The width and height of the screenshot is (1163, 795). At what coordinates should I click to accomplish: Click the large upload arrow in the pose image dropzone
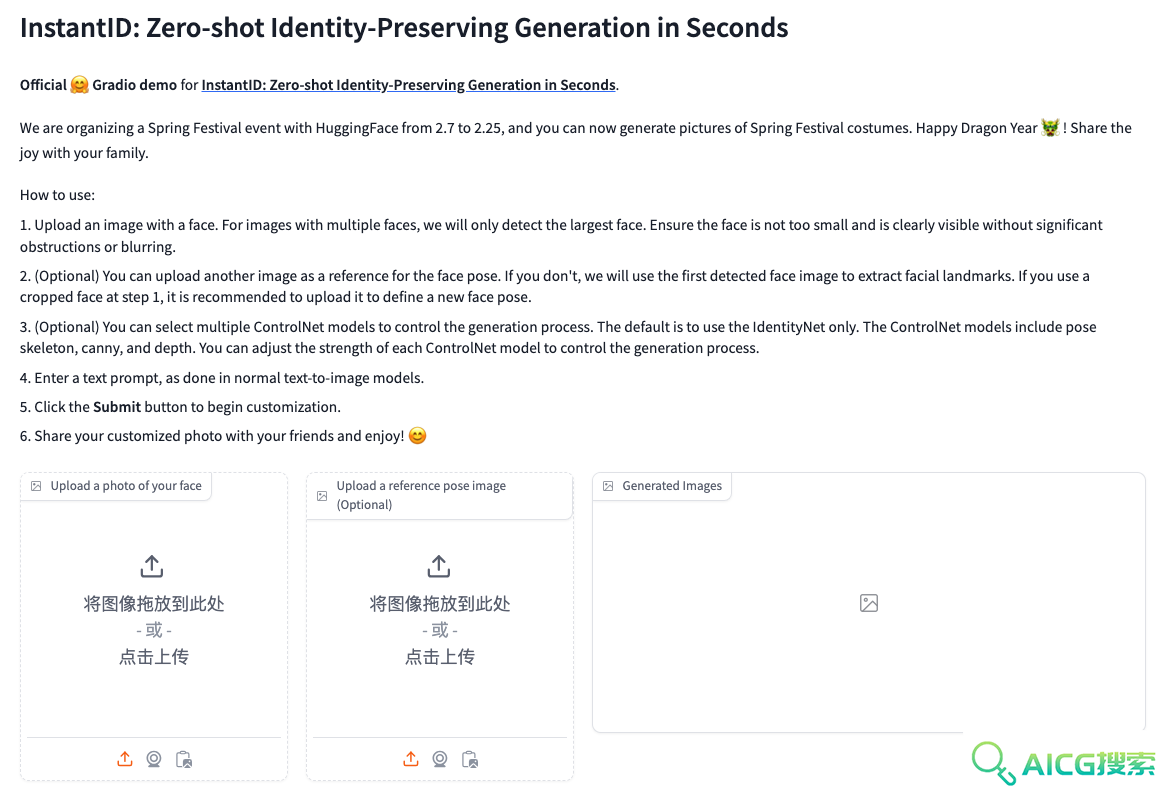coord(438,566)
